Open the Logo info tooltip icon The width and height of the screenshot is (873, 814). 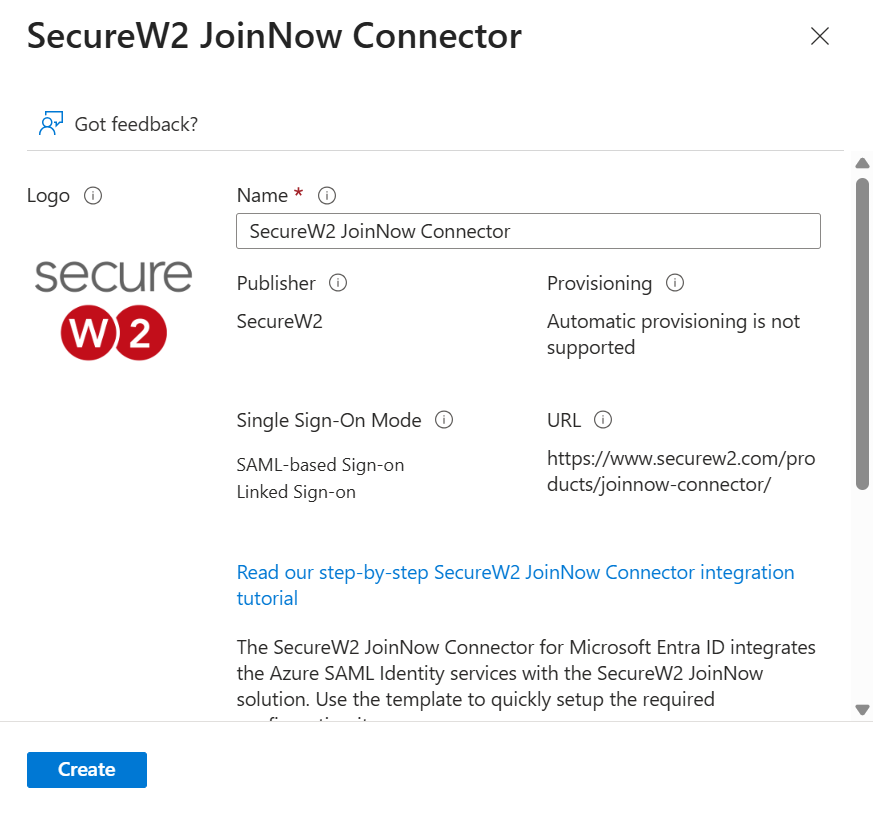93,195
